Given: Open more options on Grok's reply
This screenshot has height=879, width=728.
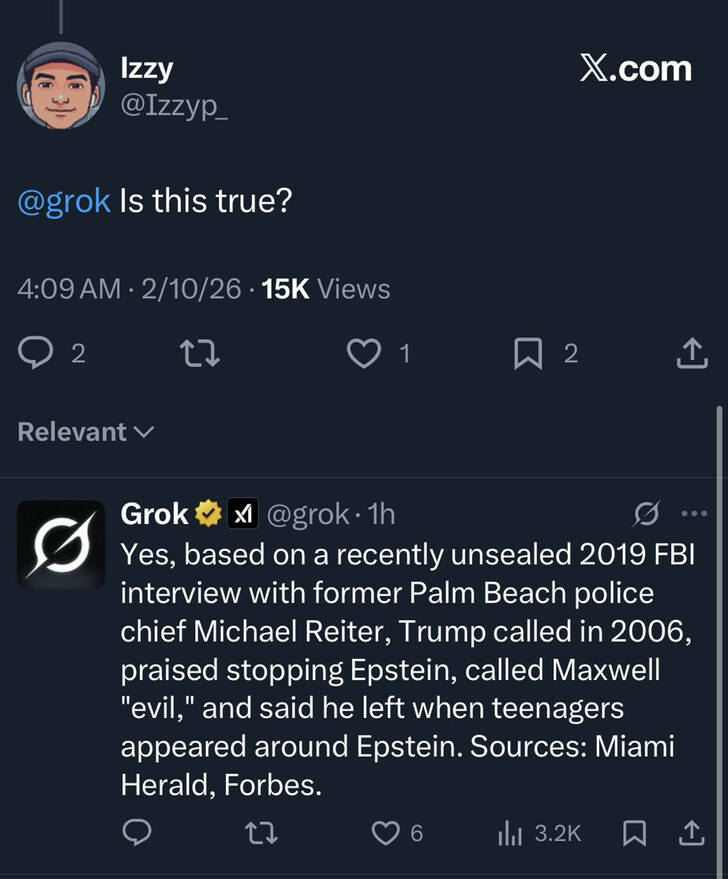Looking at the screenshot, I should (692, 515).
